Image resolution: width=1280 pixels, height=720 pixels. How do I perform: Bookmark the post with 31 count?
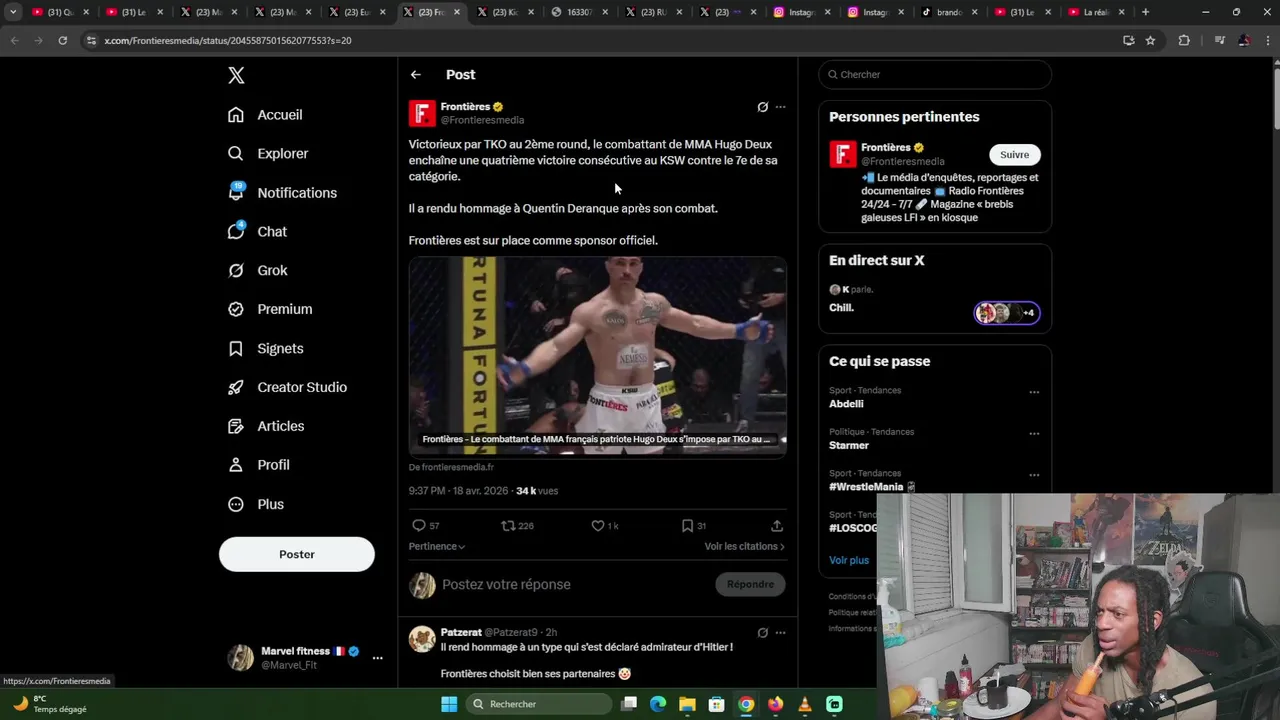[x=687, y=526]
